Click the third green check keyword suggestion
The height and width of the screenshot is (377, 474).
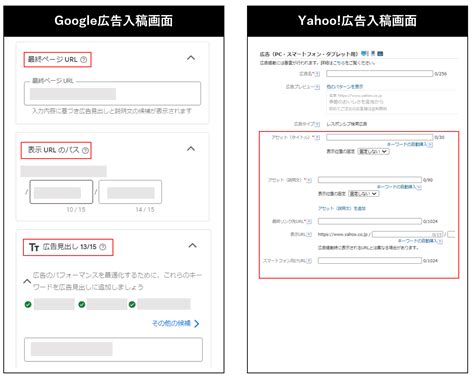[132, 304]
